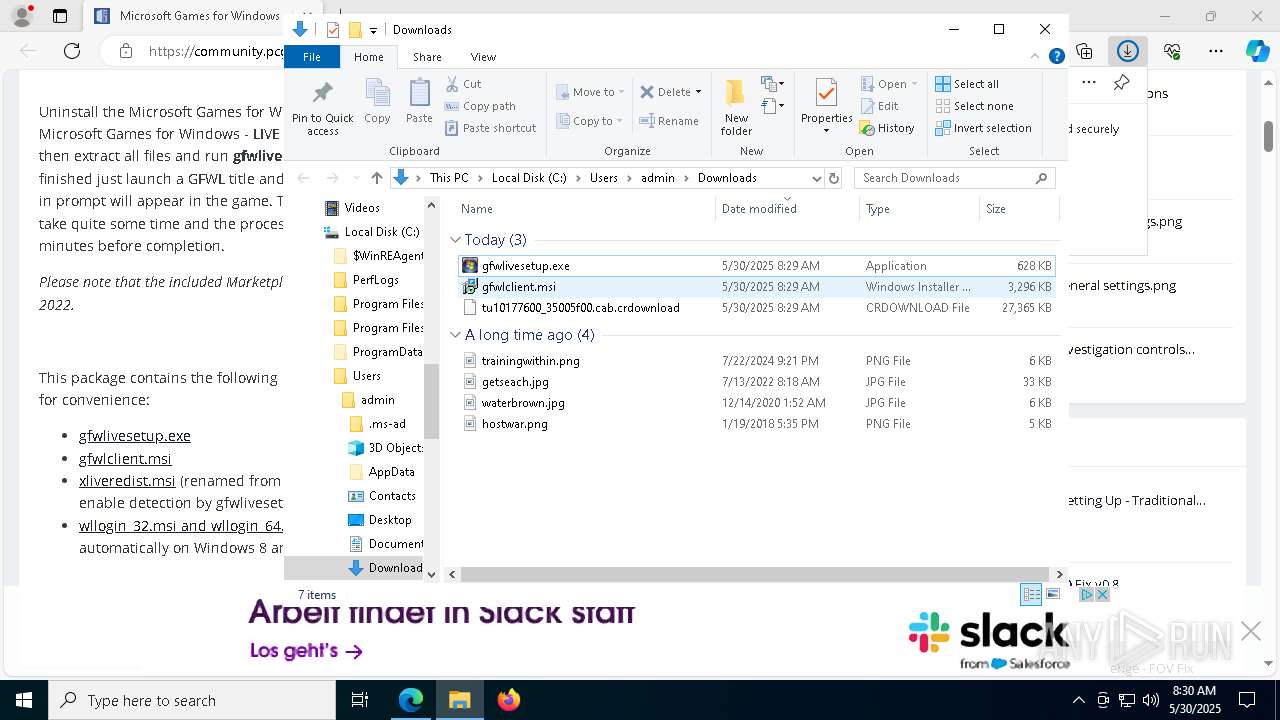Screen dimensions: 1280x720
Task: Reload the page in Edge browser
Action: tap(71, 51)
